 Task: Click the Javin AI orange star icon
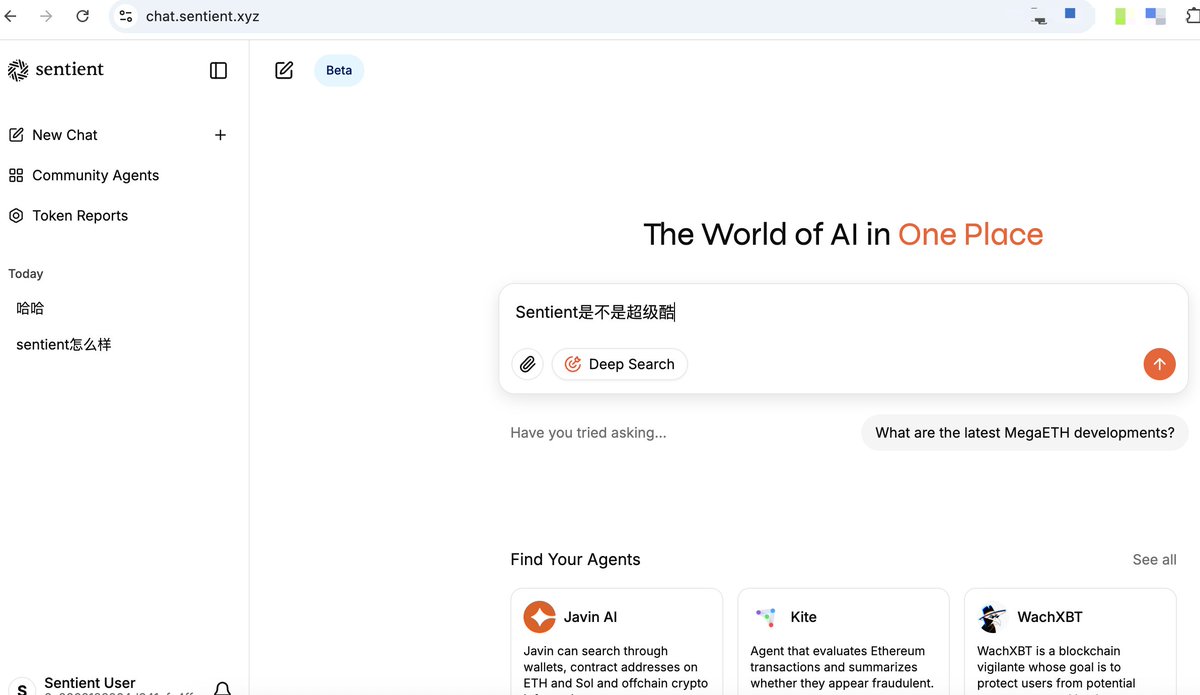click(539, 617)
